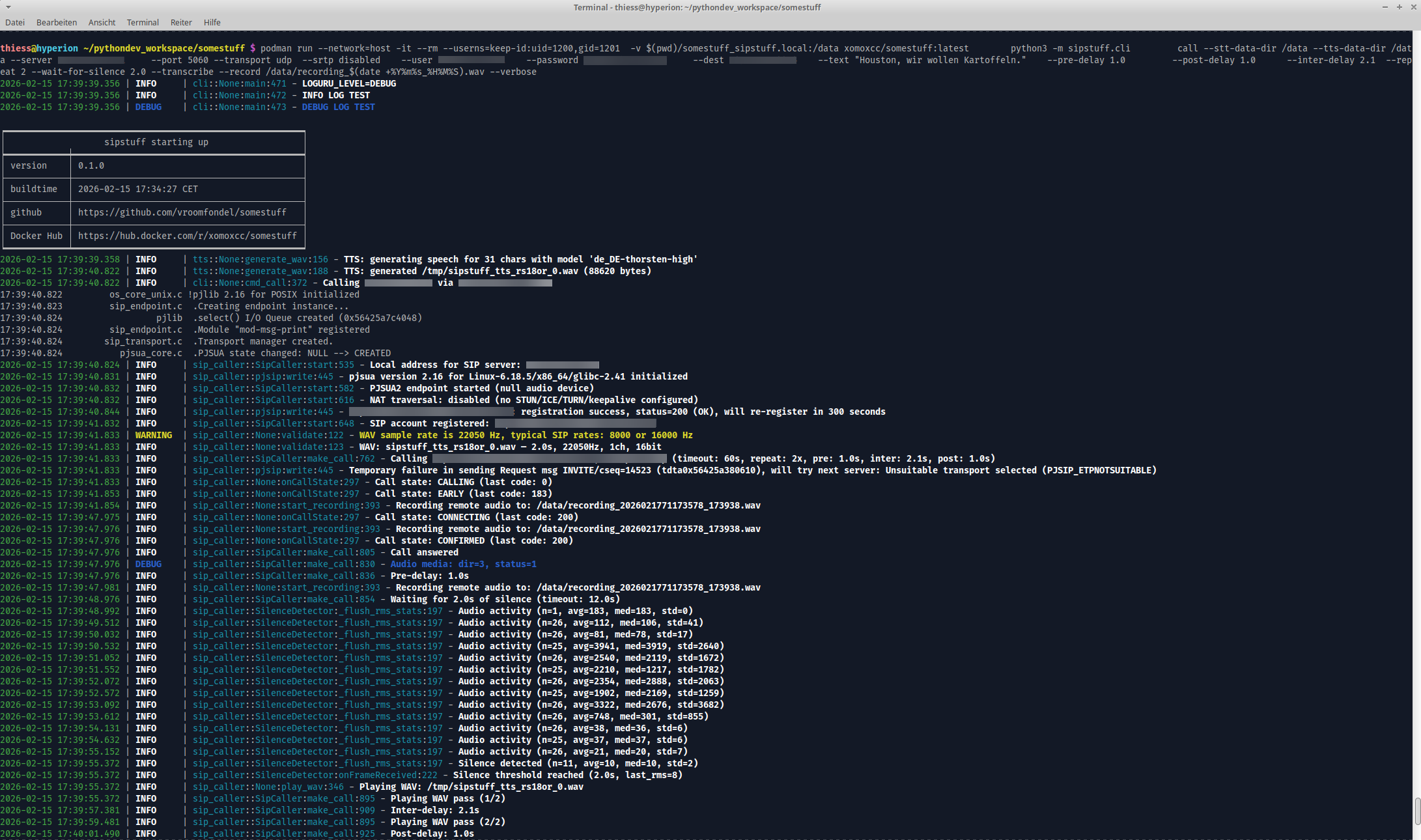Open the Terminal menu
The image size is (1421, 840).
[x=143, y=22]
